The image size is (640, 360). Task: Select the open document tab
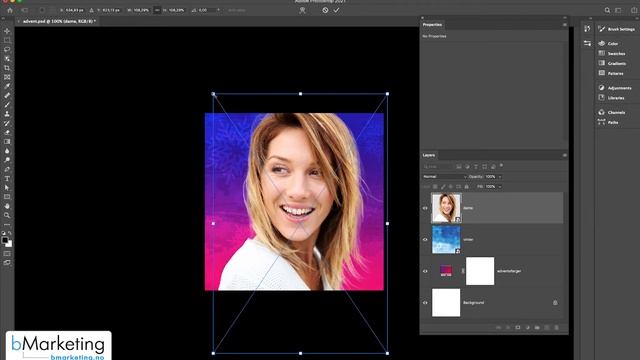click(x=59, y=21)
